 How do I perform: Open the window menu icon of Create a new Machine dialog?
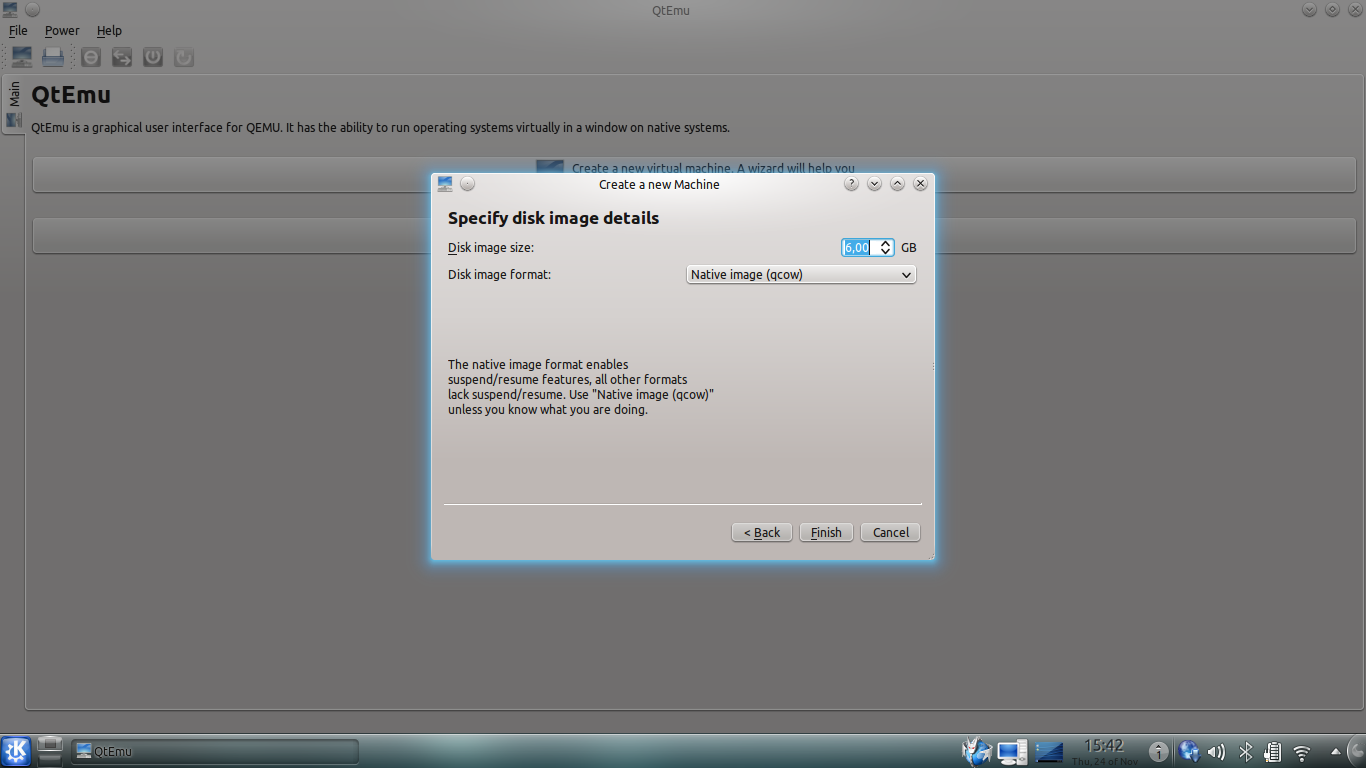pos(445,184)
